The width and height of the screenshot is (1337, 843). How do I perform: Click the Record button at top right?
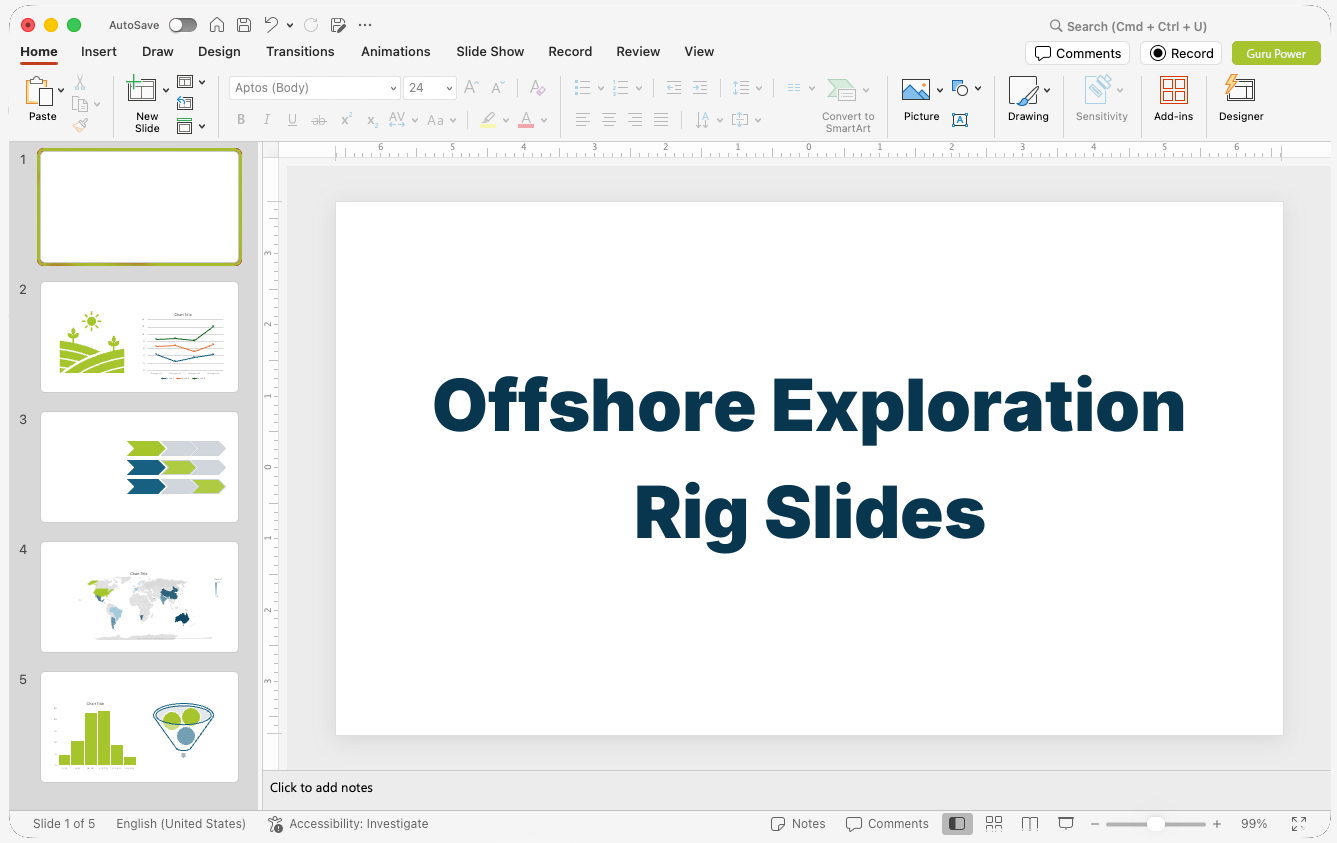click(x=1181, y=53)
